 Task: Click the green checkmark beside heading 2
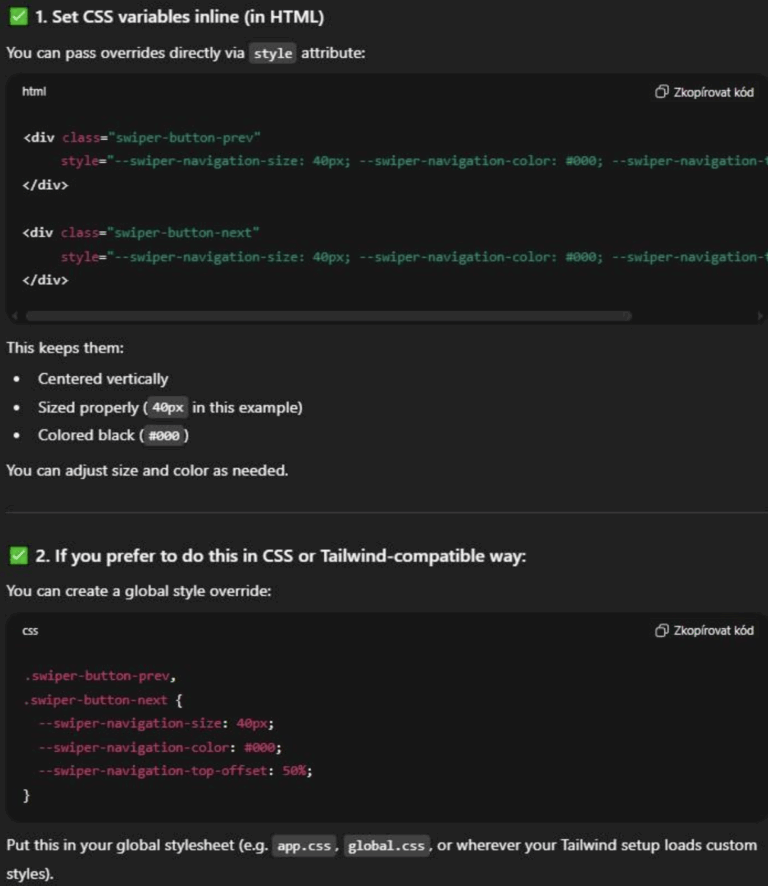tap(17, 556)
